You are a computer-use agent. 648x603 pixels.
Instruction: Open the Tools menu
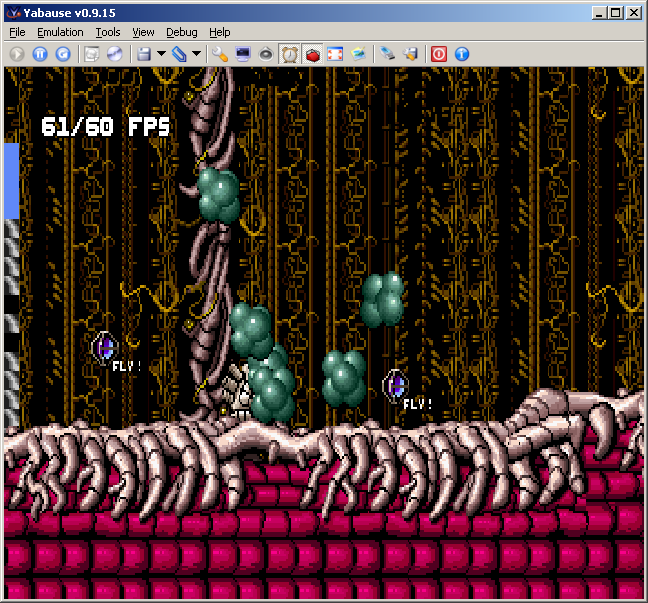[108, 32]
